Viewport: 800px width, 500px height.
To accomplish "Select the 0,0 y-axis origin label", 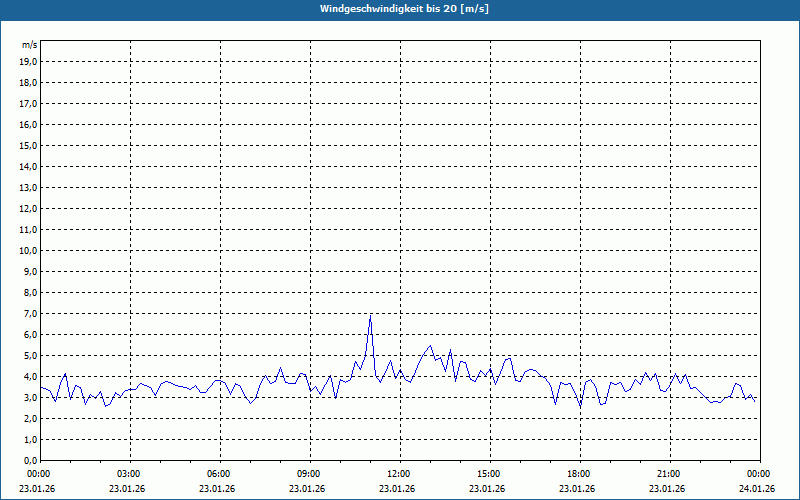I will coord(31,460).
